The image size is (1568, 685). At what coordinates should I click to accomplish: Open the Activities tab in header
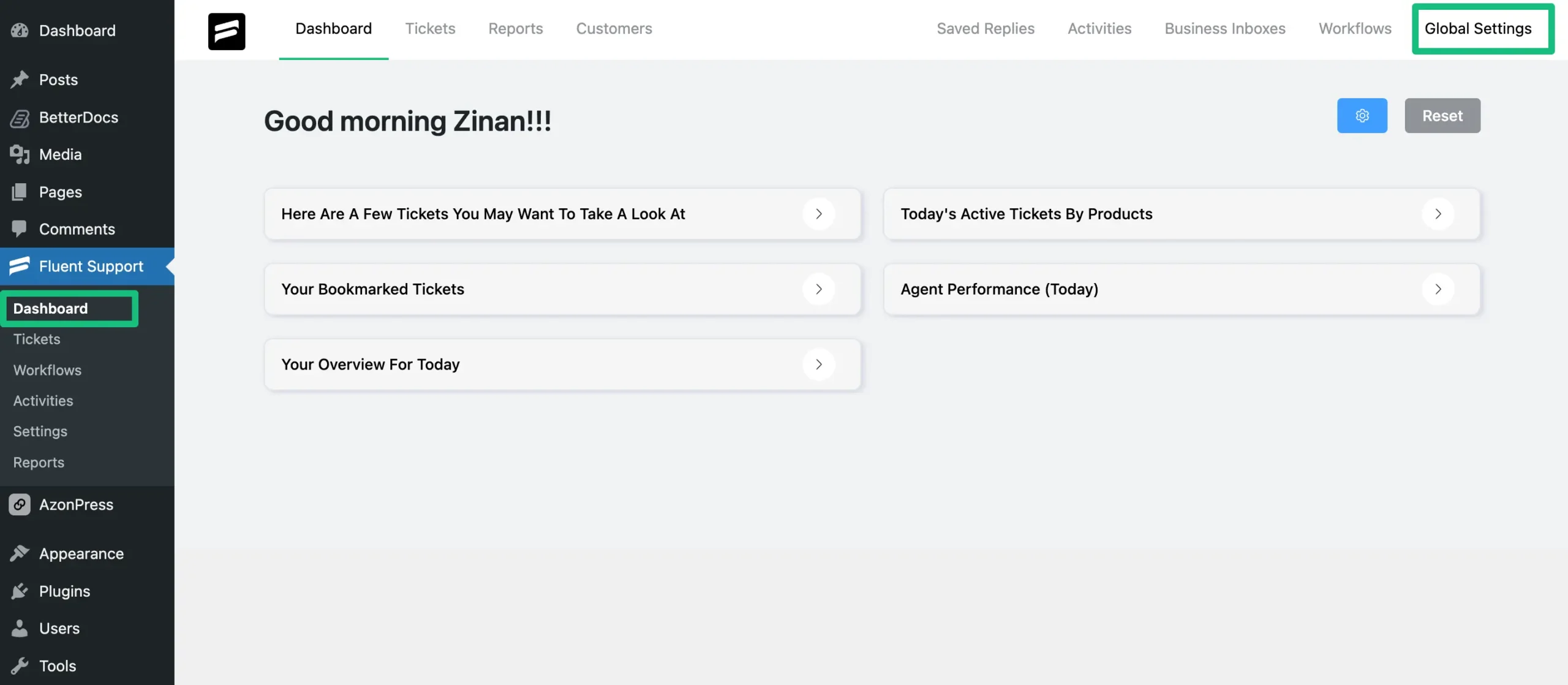pyautogui.click(x=1099, y=29)
